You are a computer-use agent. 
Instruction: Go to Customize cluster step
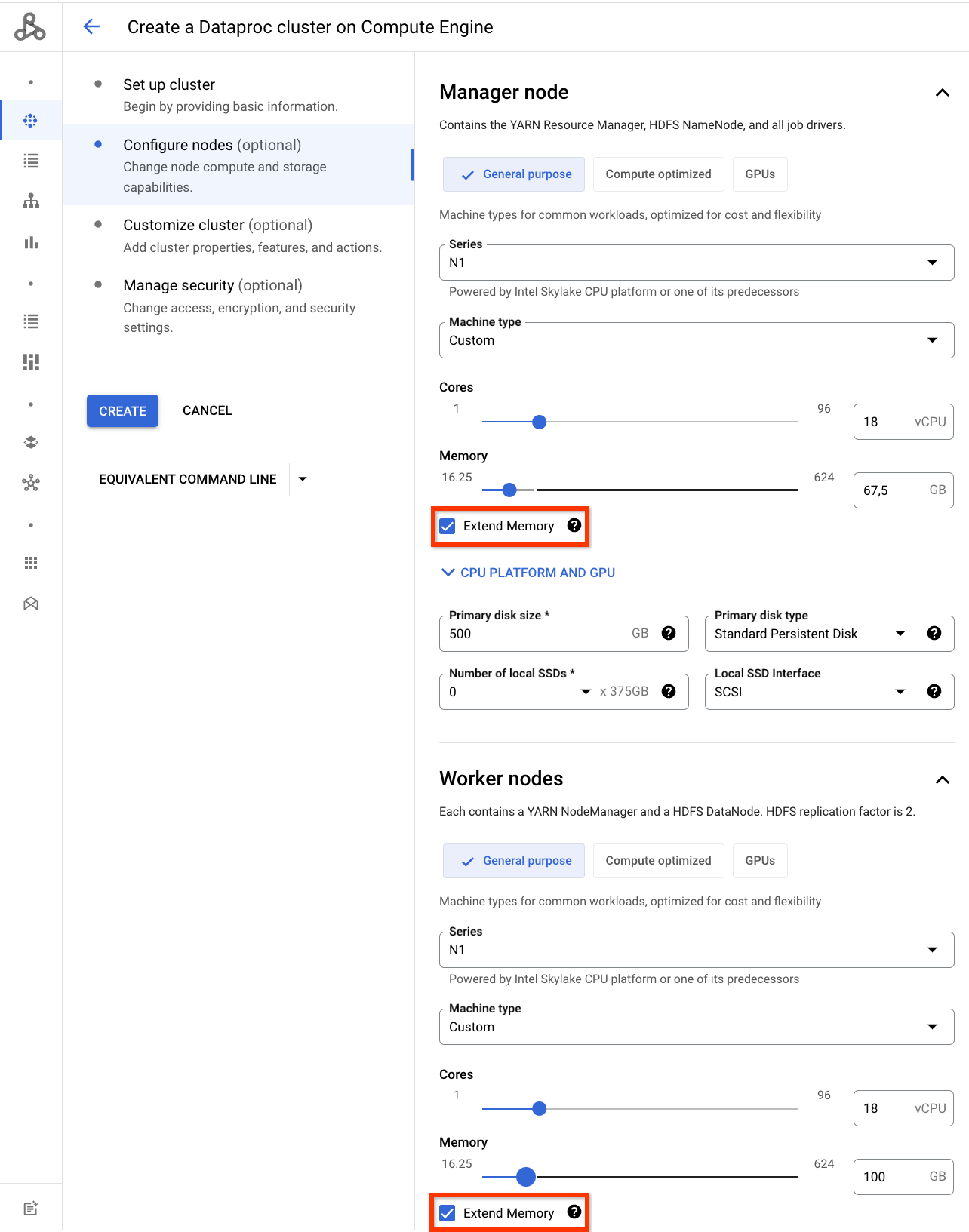[217, 226]
